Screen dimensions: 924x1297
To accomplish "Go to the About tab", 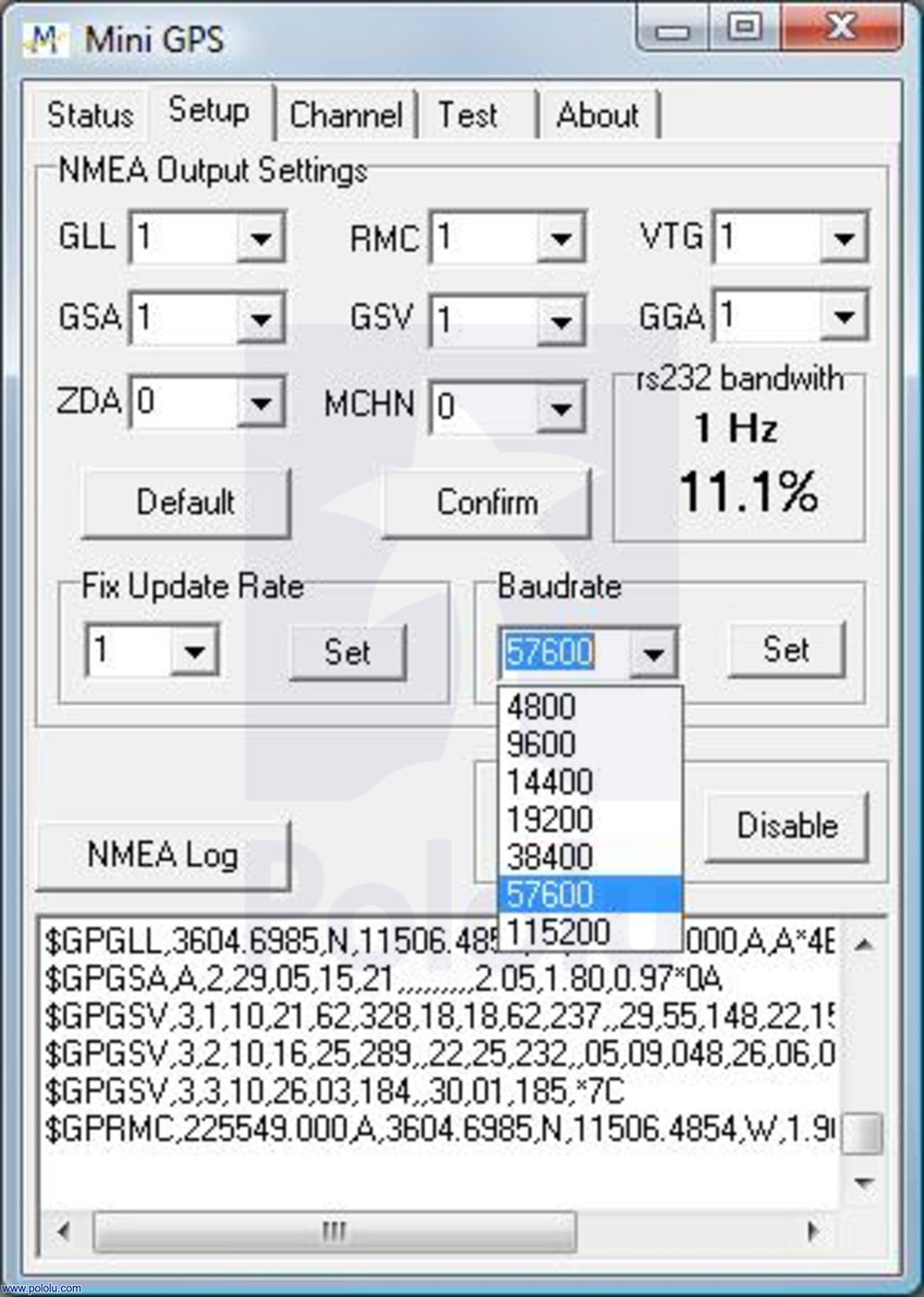I will 598,116.
